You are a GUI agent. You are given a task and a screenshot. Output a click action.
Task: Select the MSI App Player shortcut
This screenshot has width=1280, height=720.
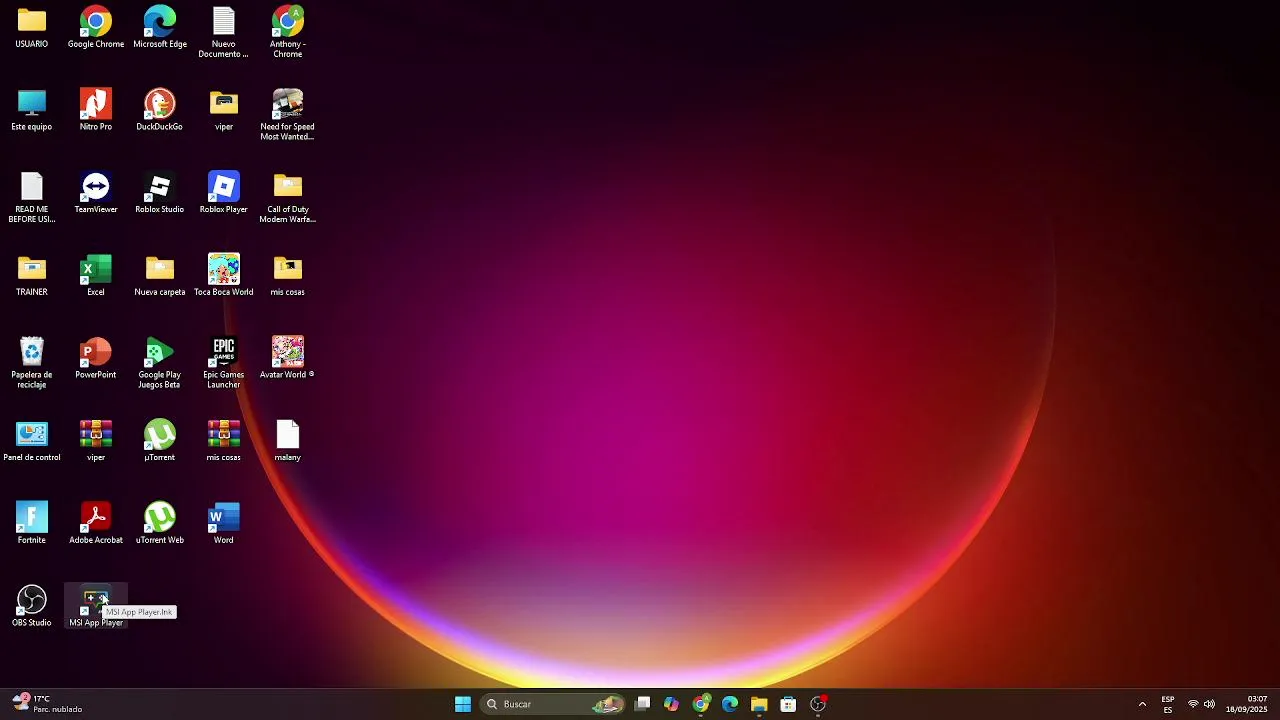[x=96, y=607]
